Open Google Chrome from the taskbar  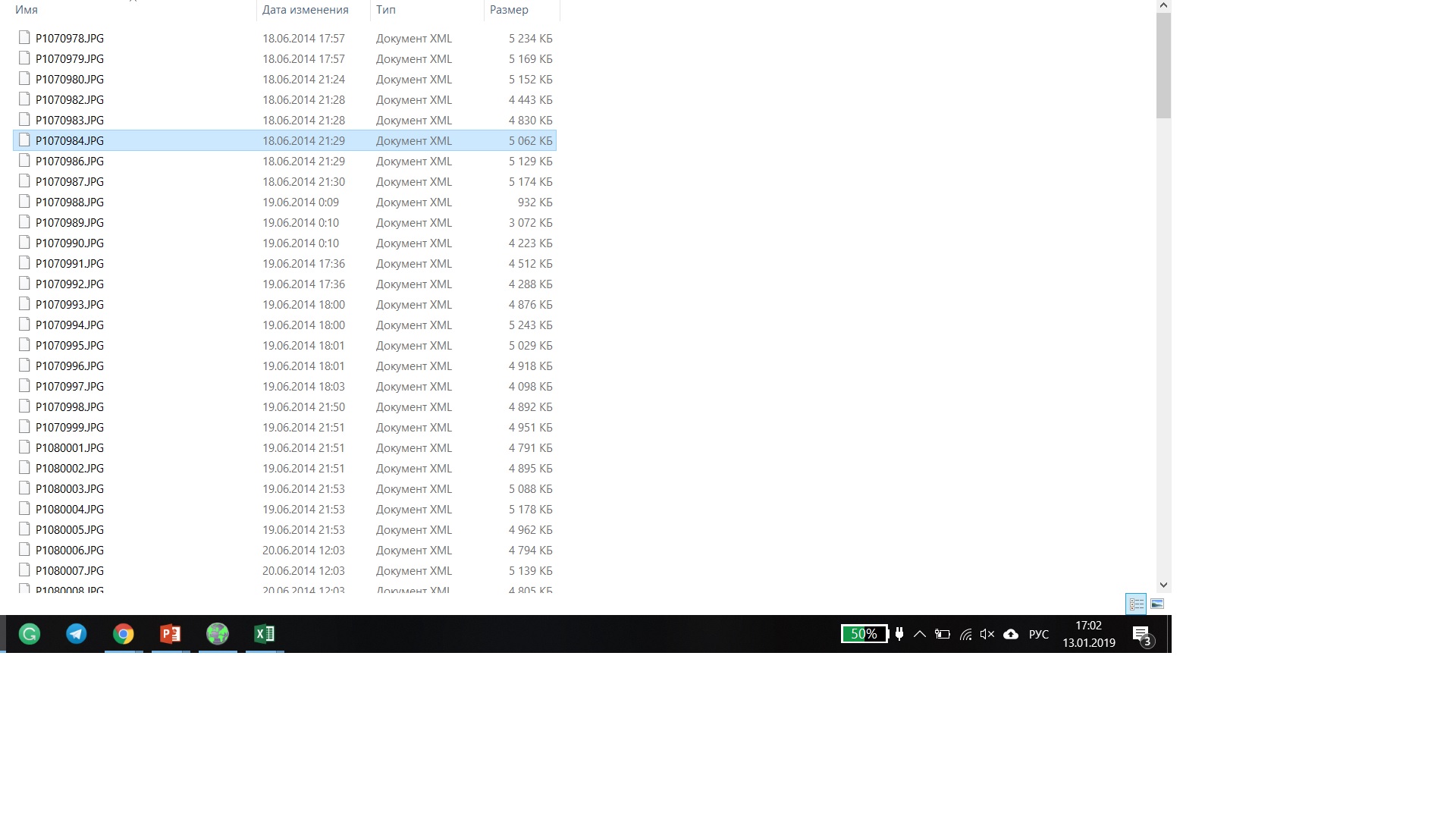click(x=124, y=634)
